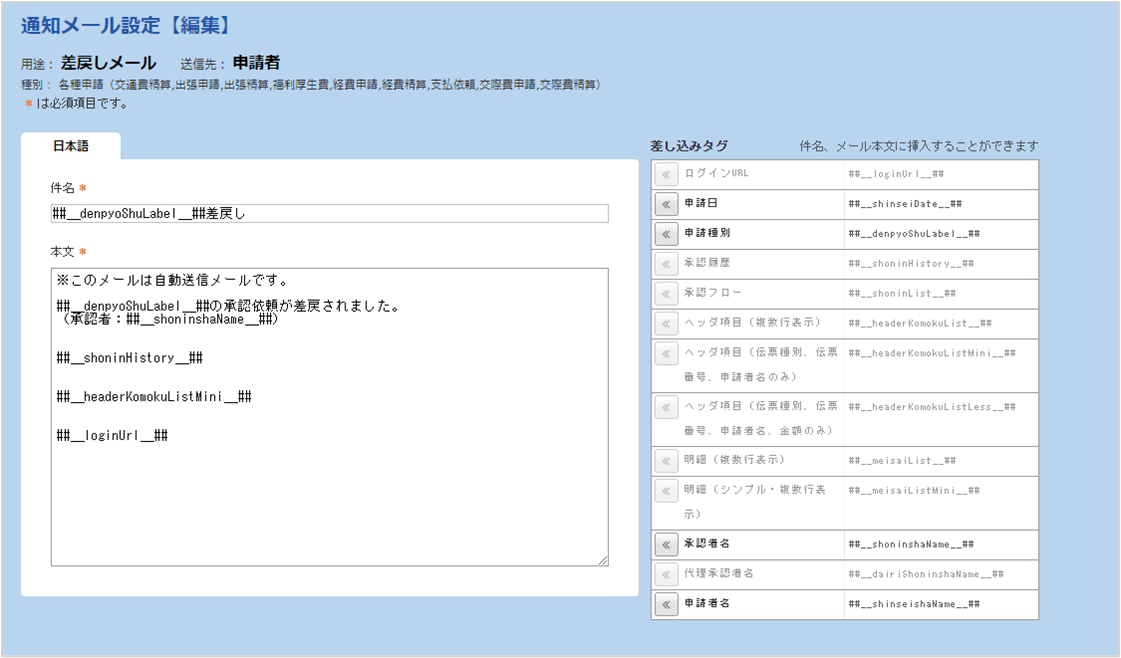Viewport: 1121px width, 658px height.
Task: Insert the 申請日 merge tag
Action: [x=666, y=204]
